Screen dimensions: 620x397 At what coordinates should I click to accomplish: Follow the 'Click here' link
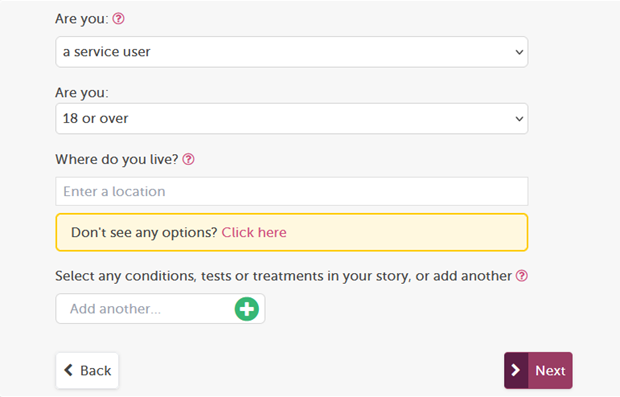(254, 232)
